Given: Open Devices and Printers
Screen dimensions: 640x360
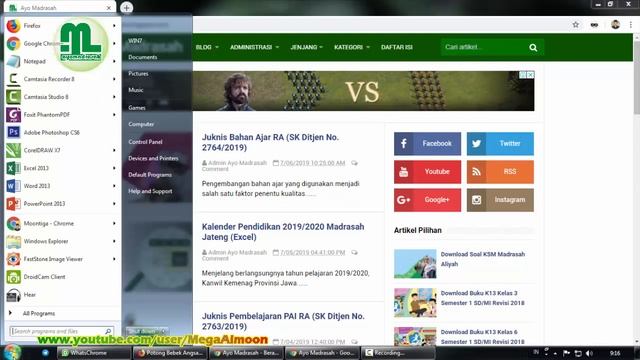Looking at the screenshot, I should click(x=153, y=158).
